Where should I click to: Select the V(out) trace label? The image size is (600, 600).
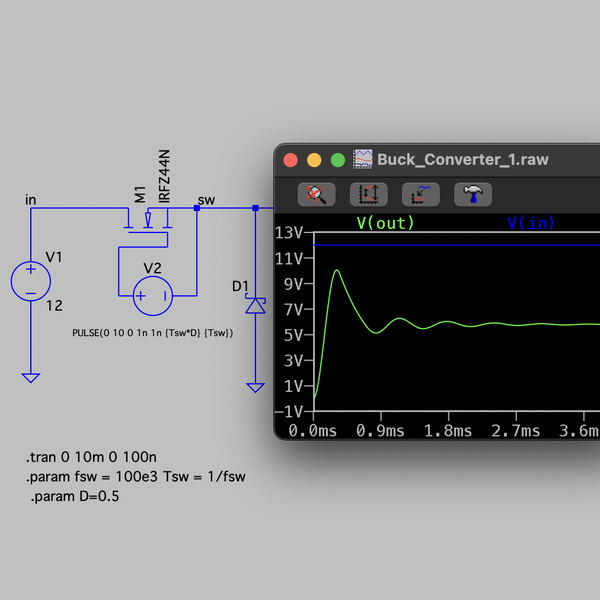click(x=385, y=223)
